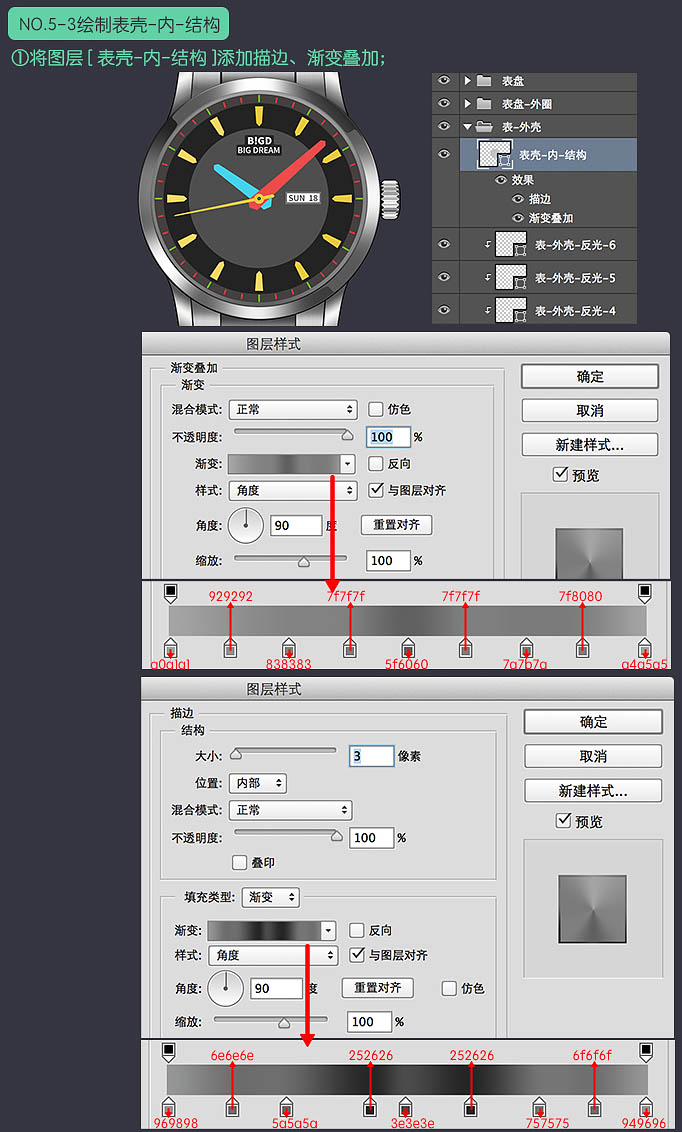Click 重置对齐 in Gradient Overlay dialog
682x1132 pixels.
[396, 525]
